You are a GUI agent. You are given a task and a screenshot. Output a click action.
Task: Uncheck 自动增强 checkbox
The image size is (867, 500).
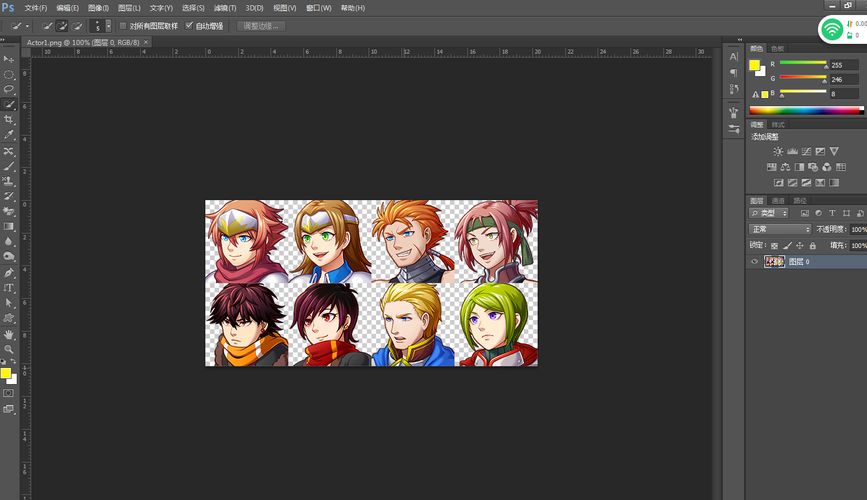189,26
